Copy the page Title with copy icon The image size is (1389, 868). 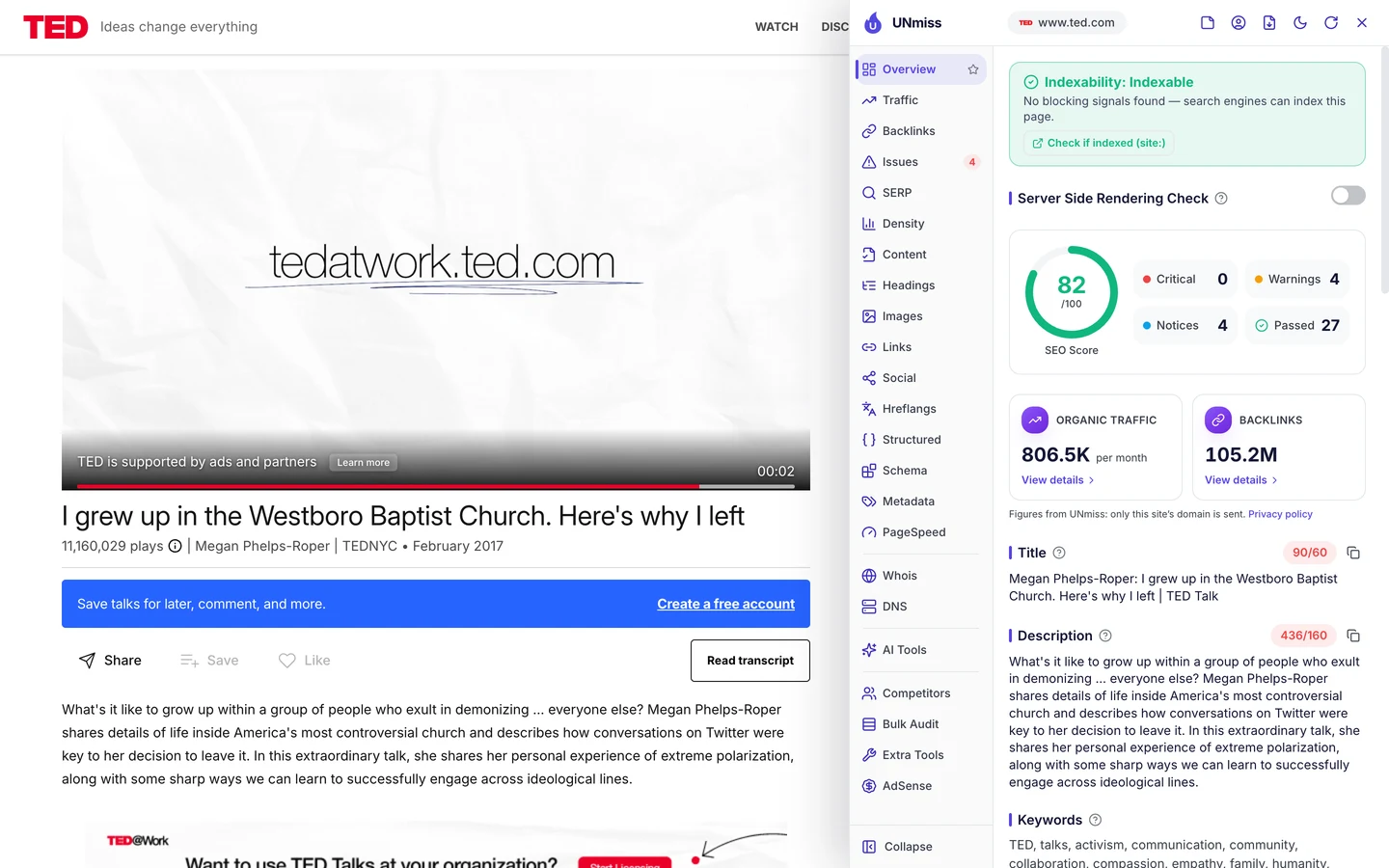1353,553
